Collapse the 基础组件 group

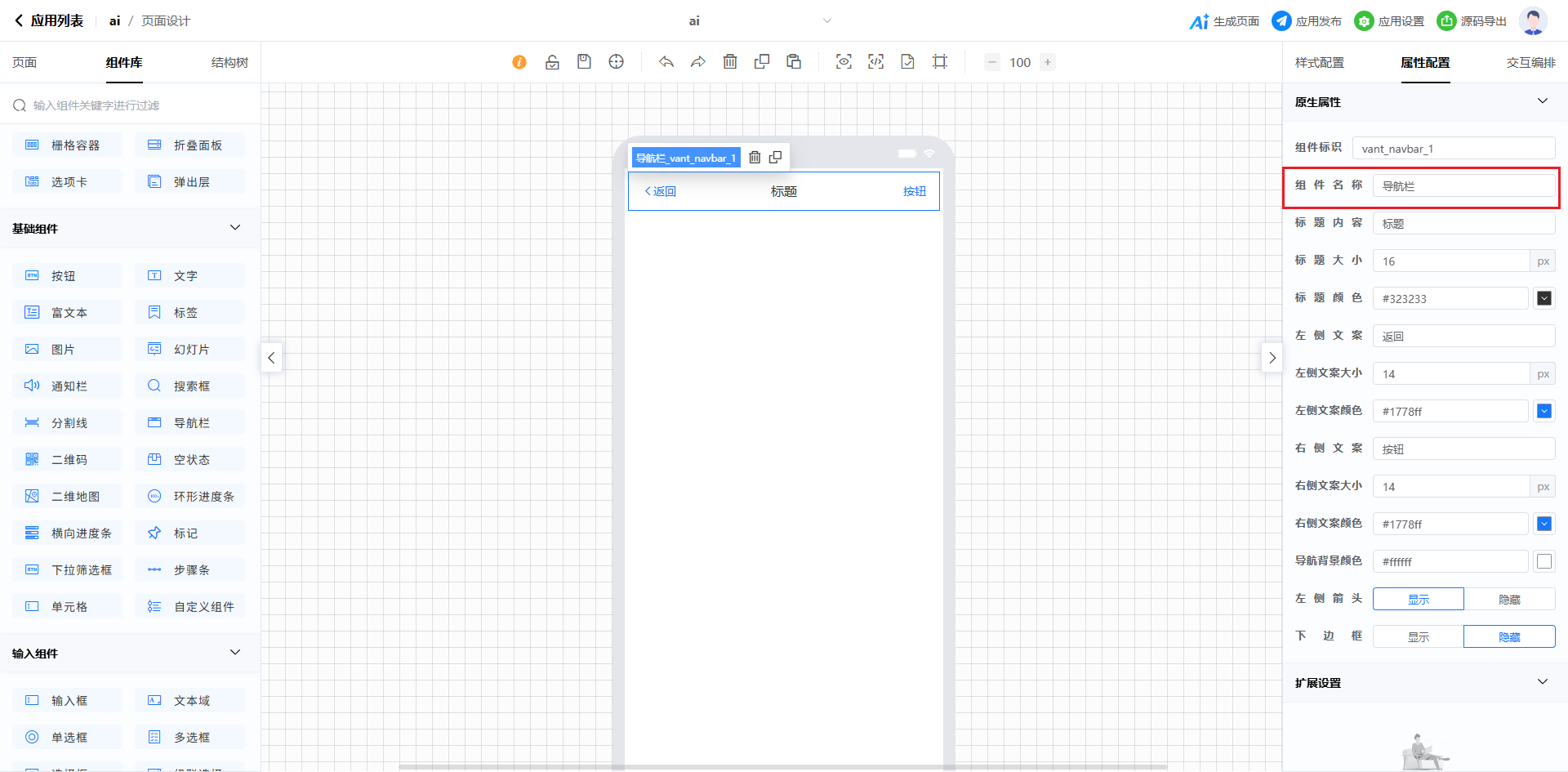point(235,228)
